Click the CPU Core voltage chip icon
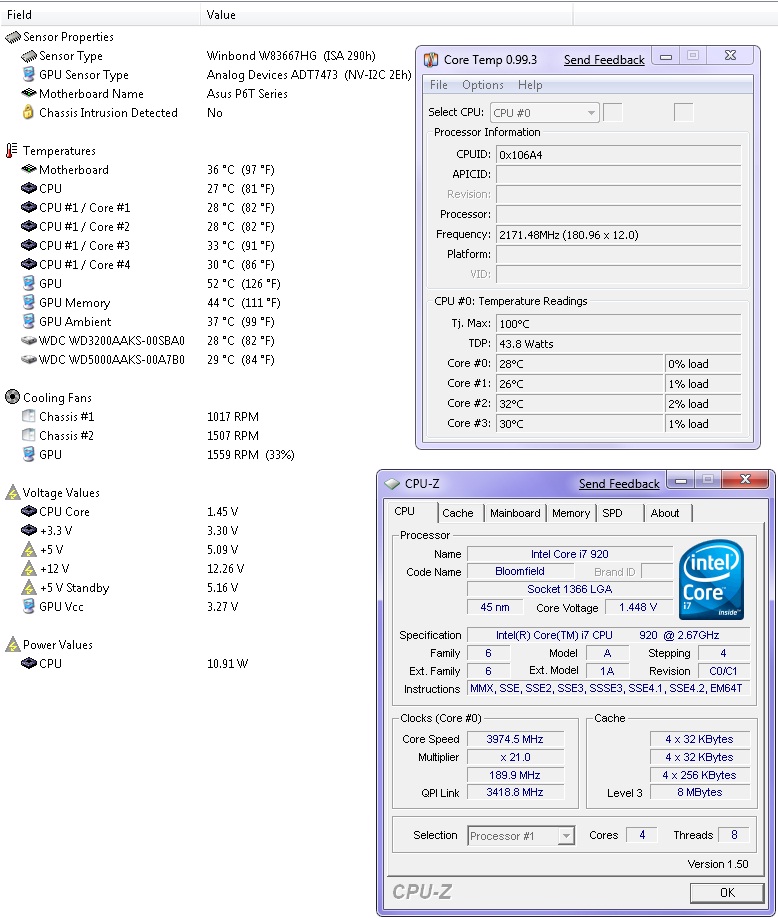Image resolution: width=778 pixels, height=919 pixels. point(29,511)
